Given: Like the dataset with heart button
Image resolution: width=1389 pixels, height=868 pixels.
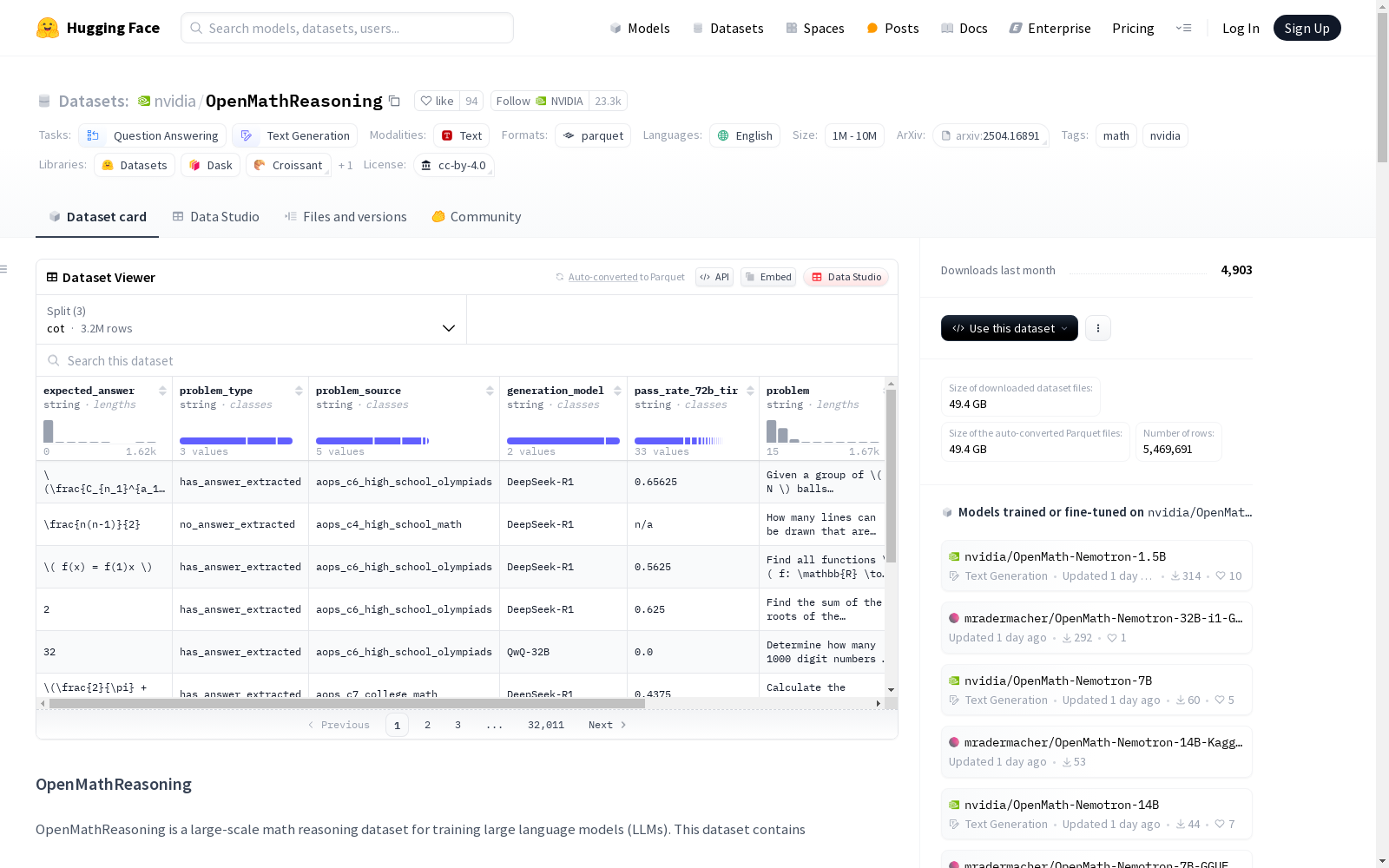Looking at the screenshot, I should (437, 101).
